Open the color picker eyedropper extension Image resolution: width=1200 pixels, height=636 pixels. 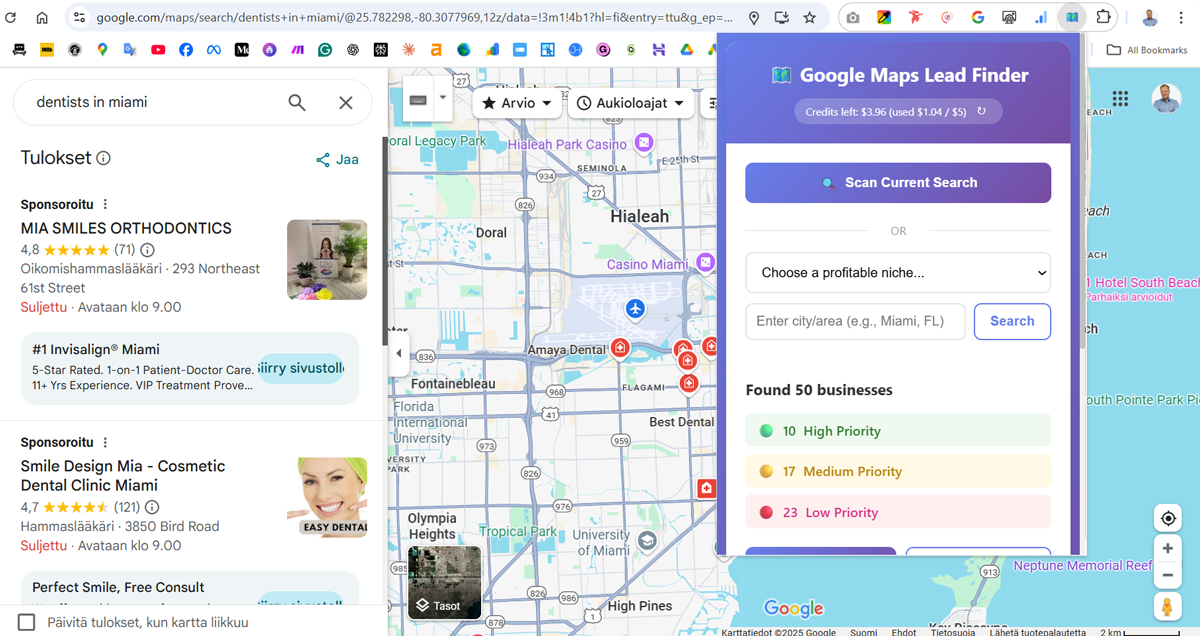pos(884,17)
